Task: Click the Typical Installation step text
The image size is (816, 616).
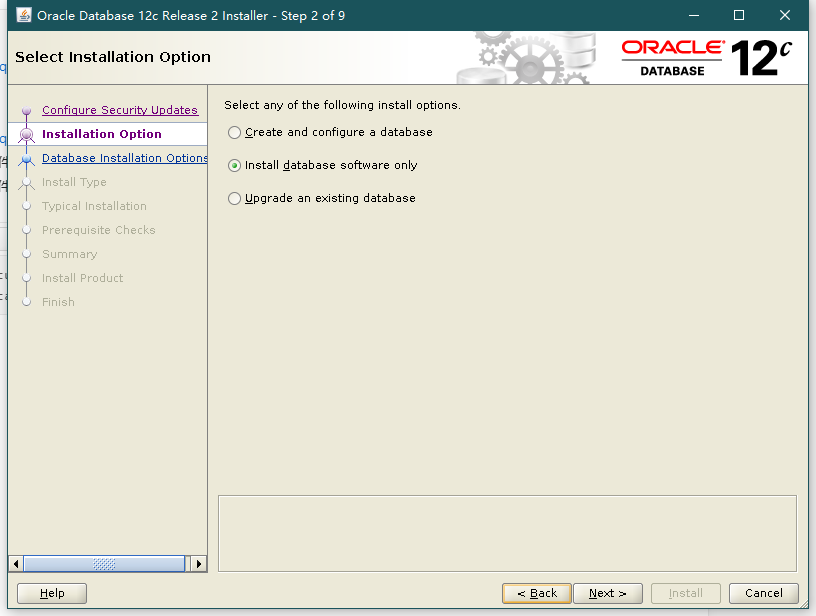Action: [94, 206]
